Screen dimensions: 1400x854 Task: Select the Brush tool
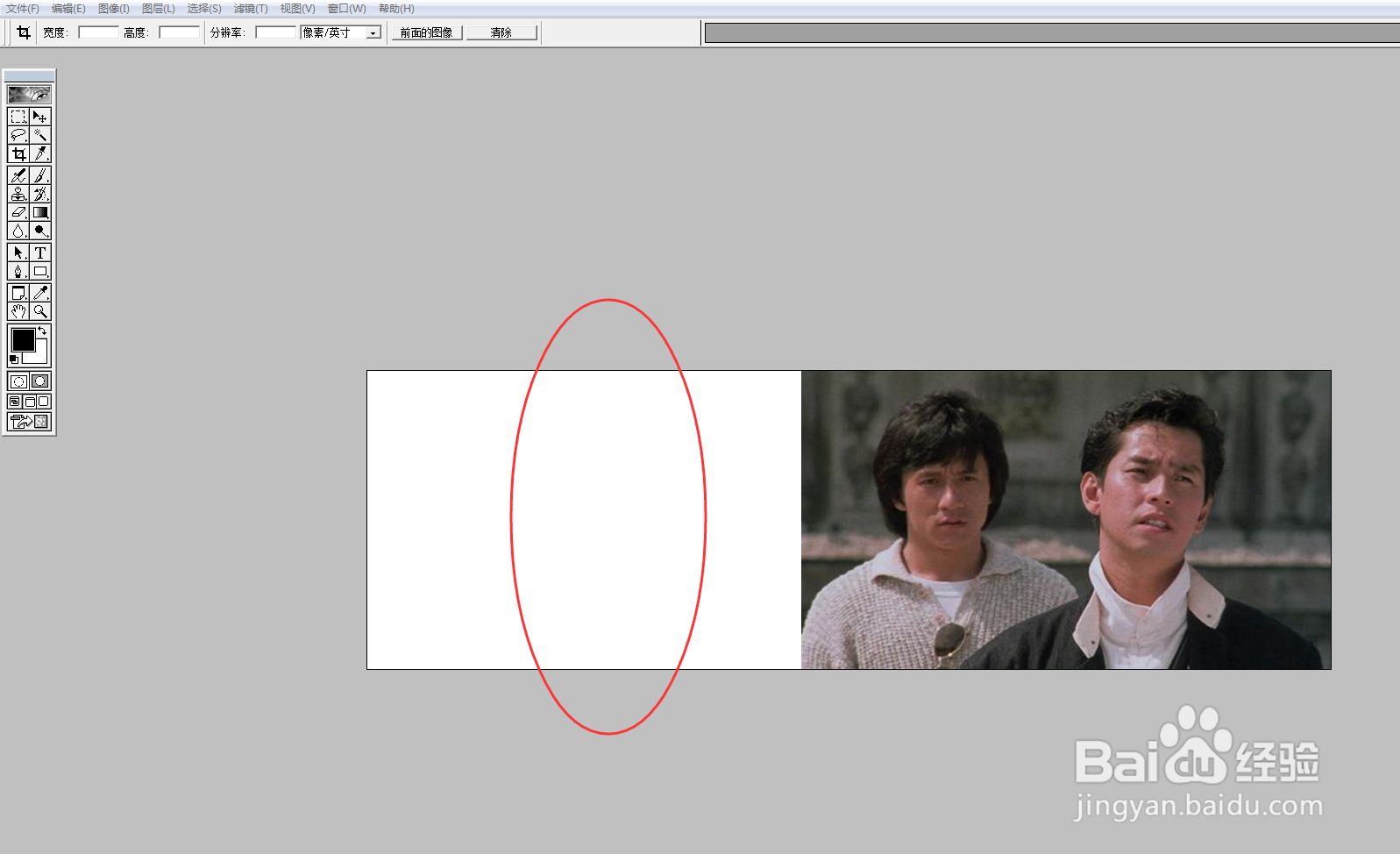(x=40, y=175)
